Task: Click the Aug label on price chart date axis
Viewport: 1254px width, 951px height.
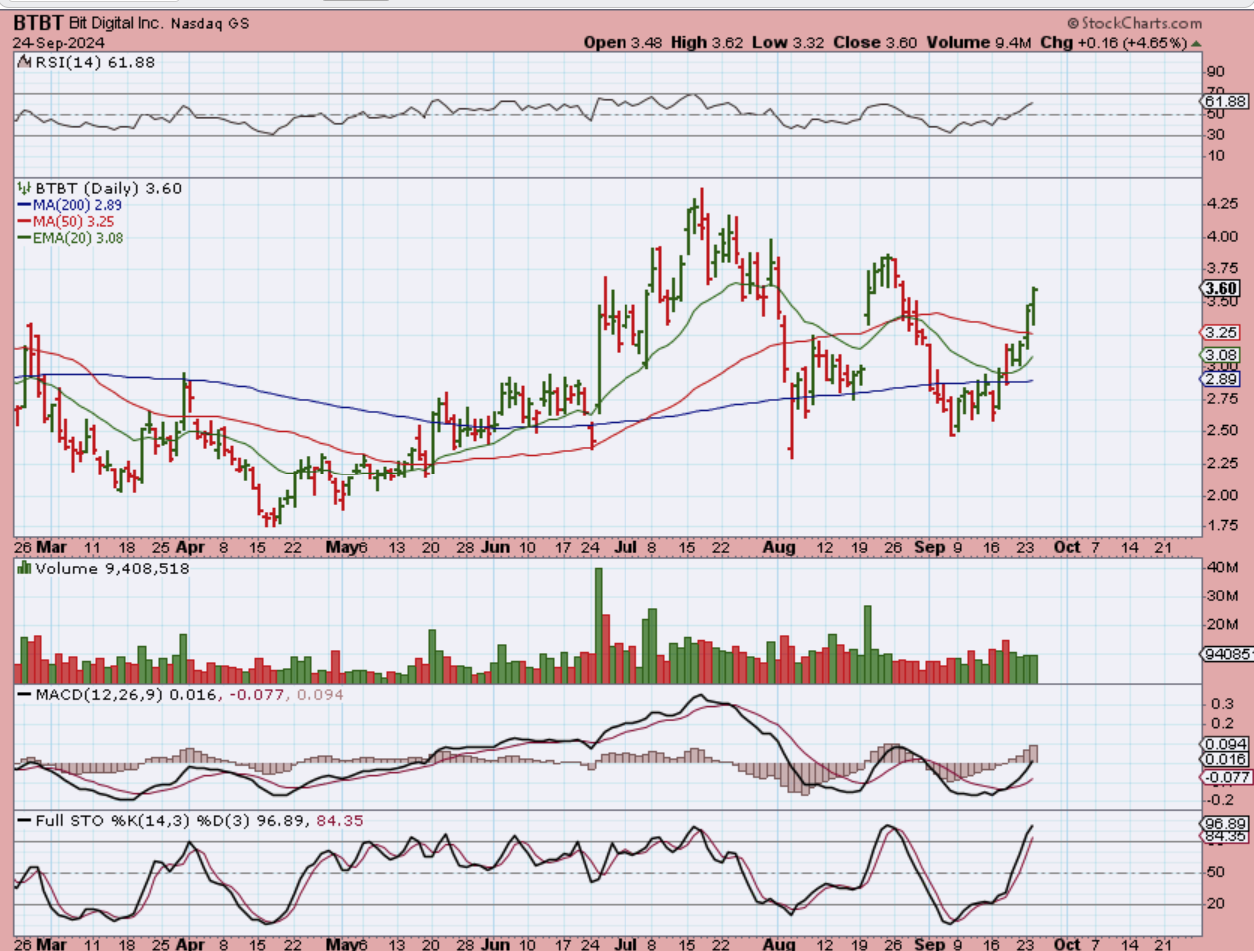Action: [x=779, y=549]
